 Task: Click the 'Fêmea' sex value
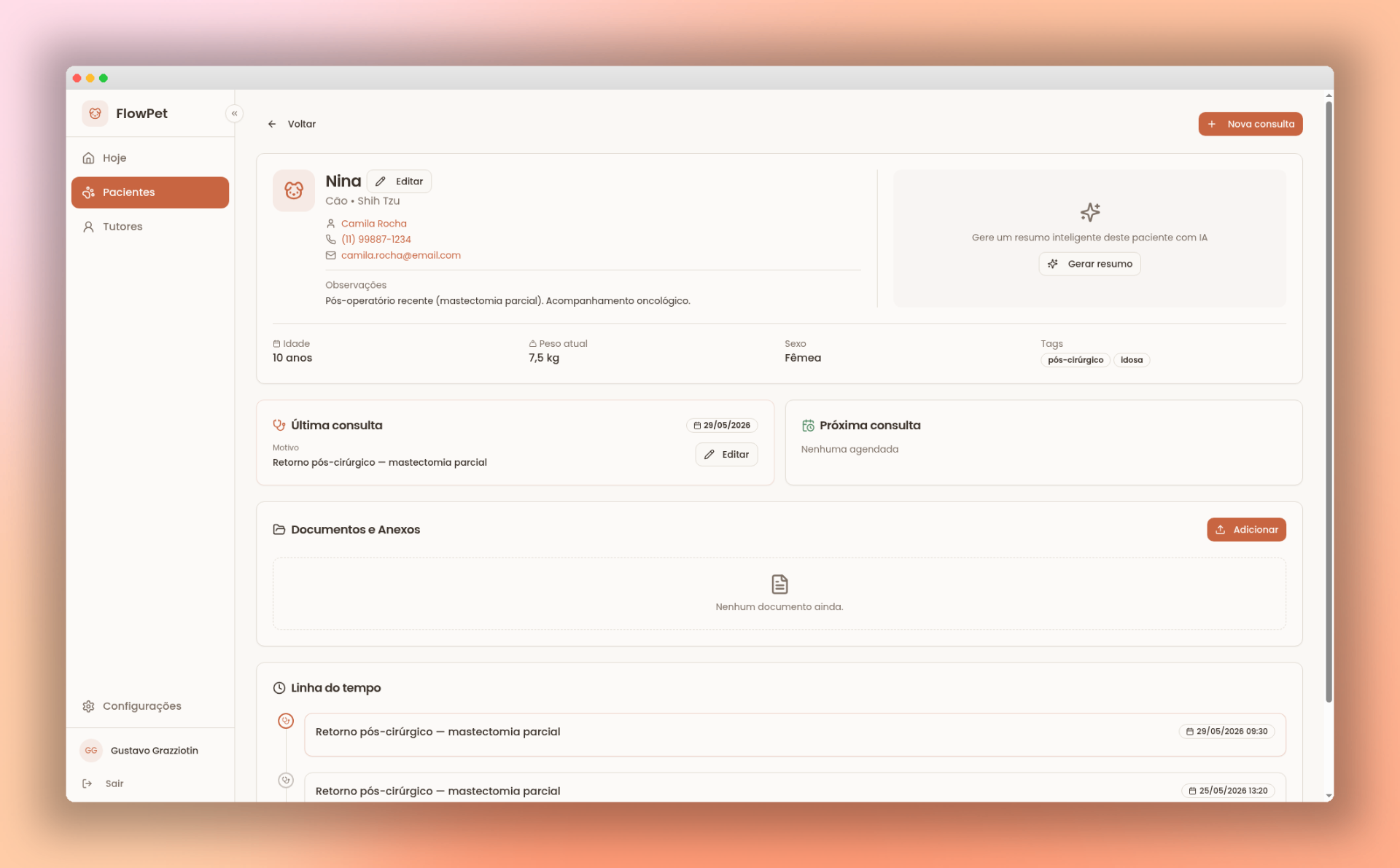point(803,358)
